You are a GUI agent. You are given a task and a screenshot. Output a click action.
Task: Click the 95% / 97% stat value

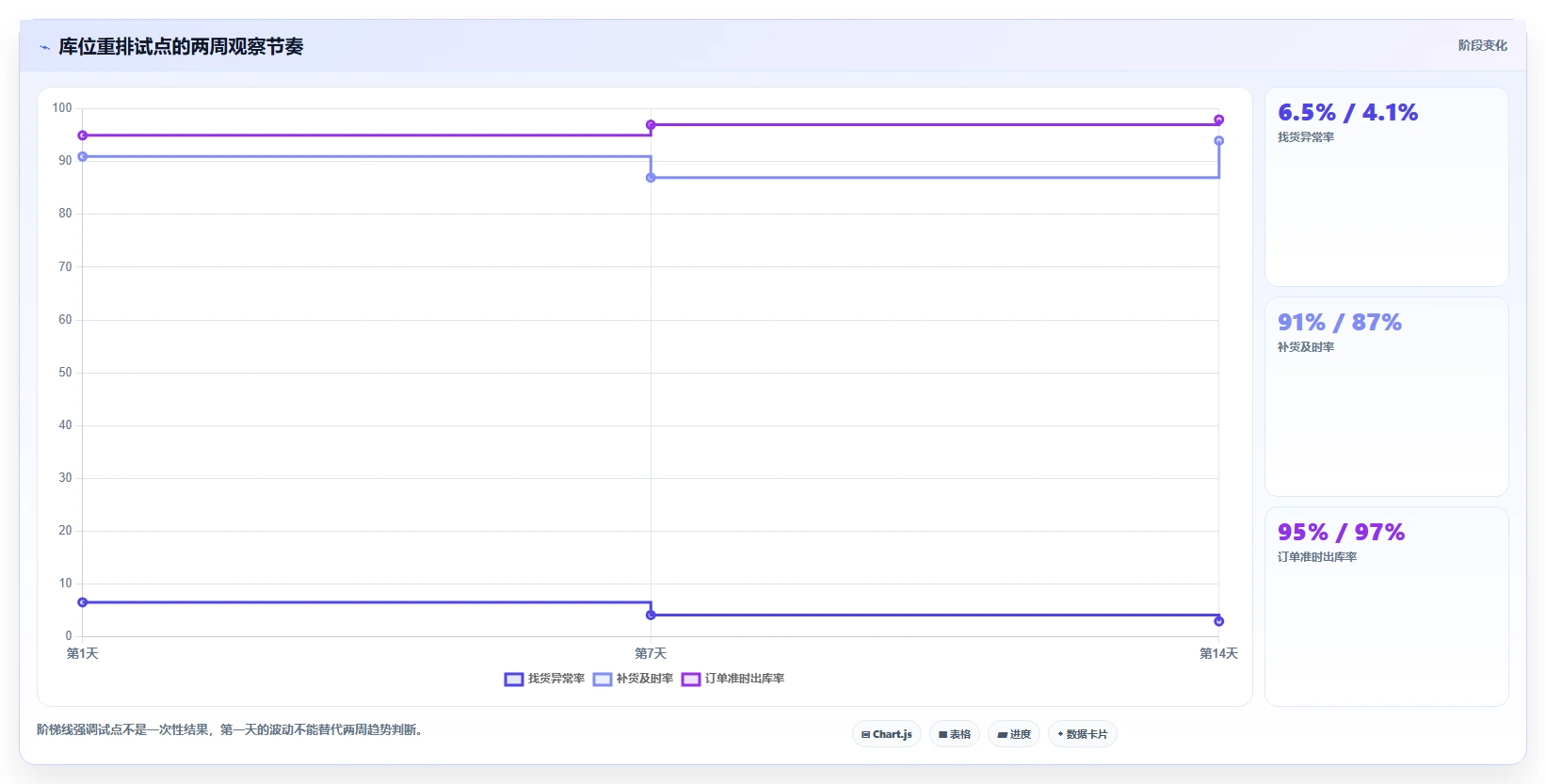(x=1341, y=533)
